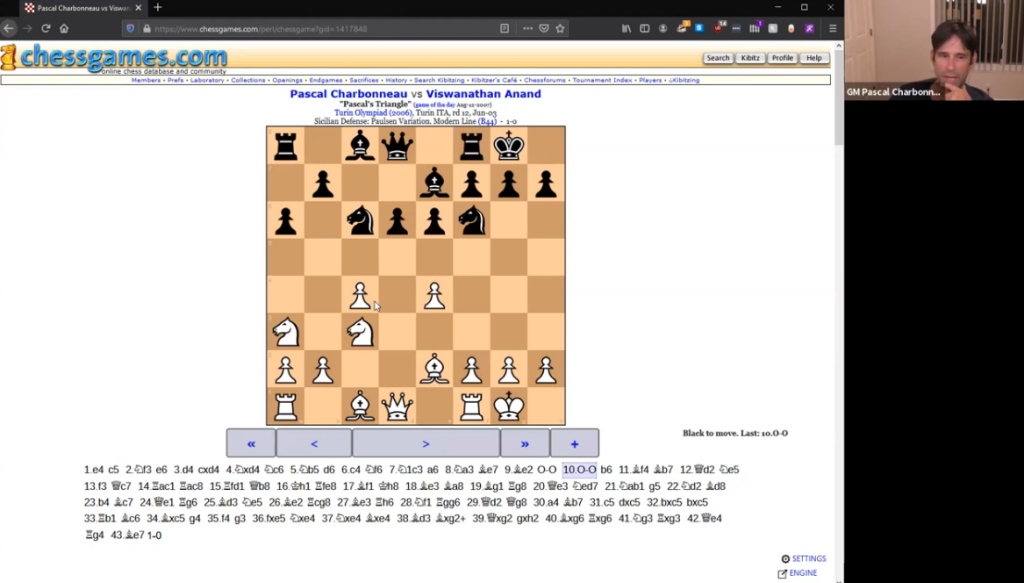The image size is (1024, 583).
Task: Open Viswanathan Anand player link
Action: pyautogui.click(x=483, y=94)
